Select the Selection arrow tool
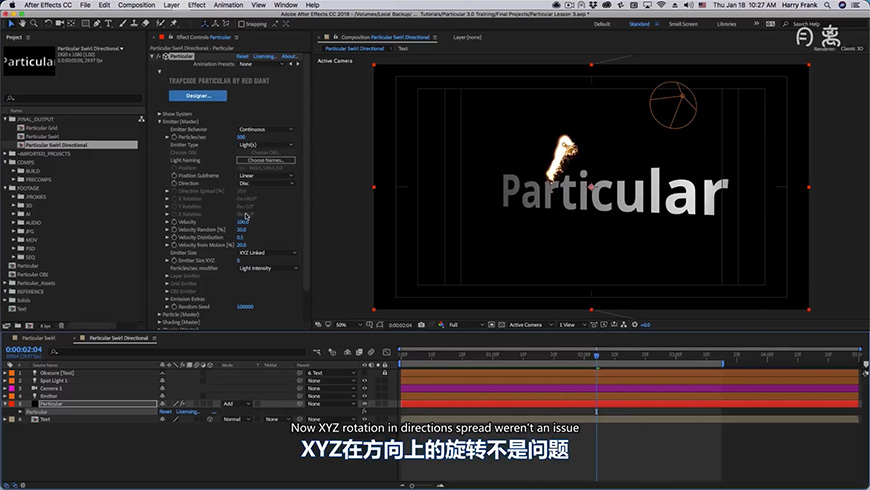This screenshot has width=870, height=490. pos(11,24)
